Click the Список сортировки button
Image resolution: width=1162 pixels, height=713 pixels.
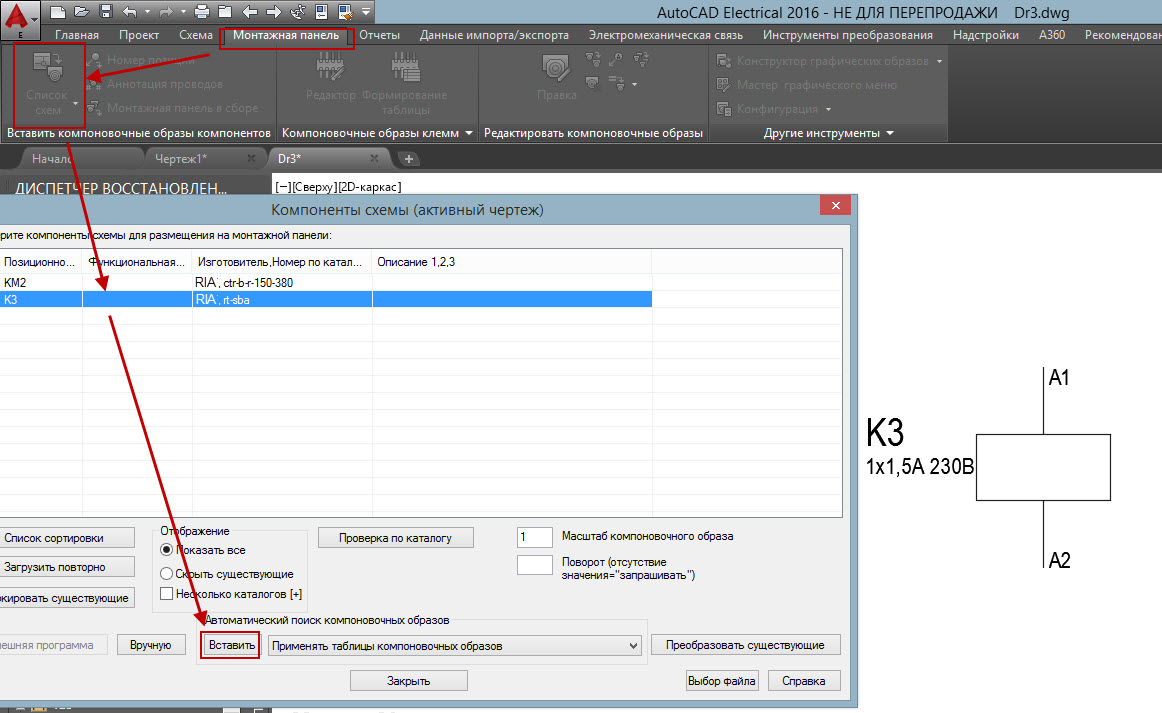tap(67, 538)
